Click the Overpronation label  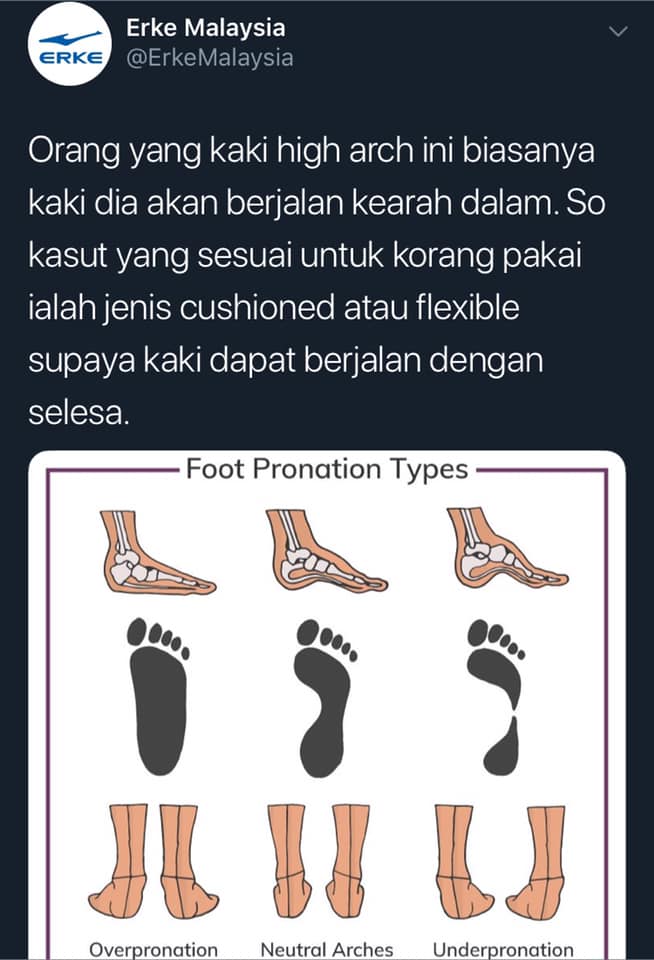153,949
